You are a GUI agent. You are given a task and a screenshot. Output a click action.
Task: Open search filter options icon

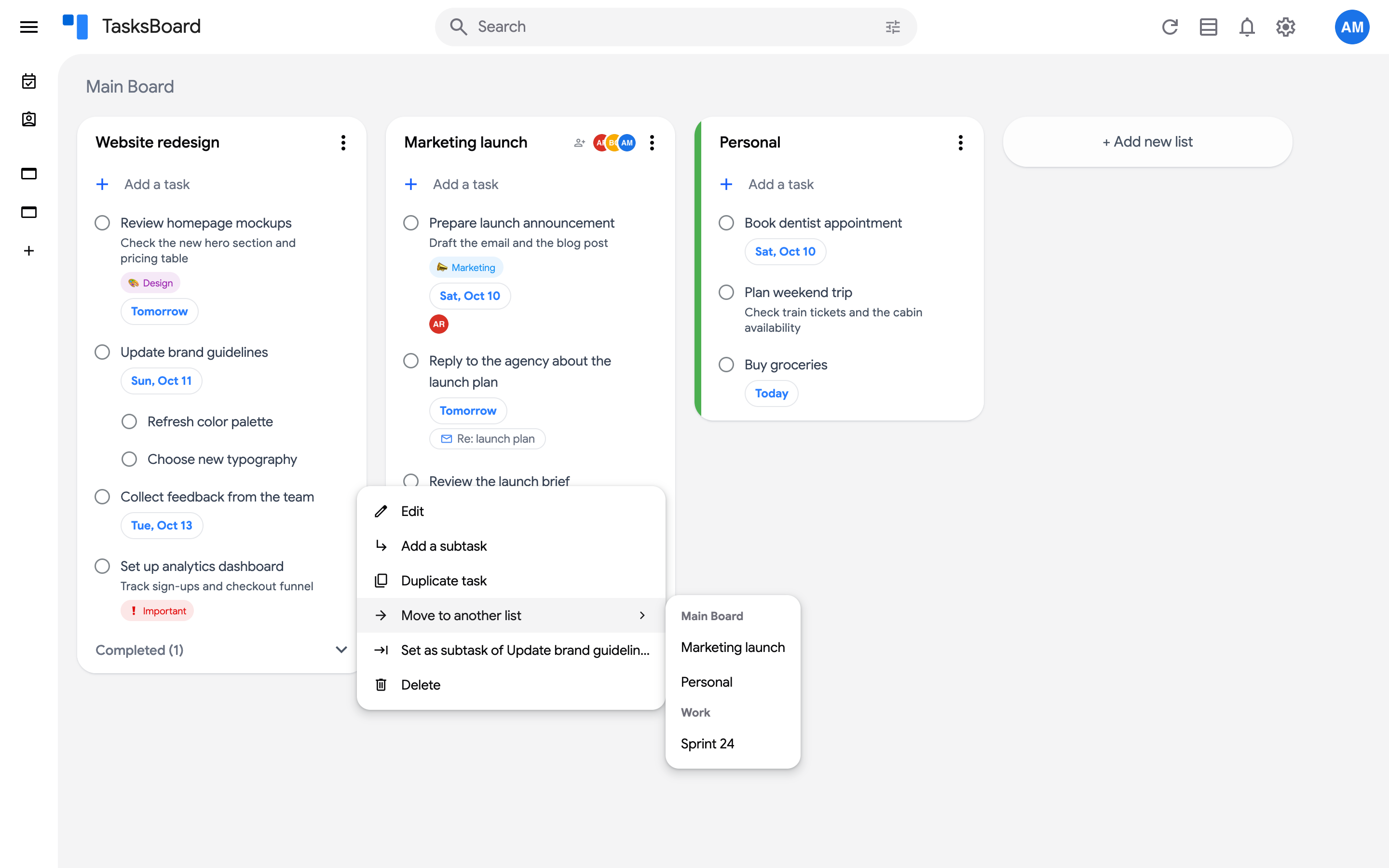coord(893,27)
